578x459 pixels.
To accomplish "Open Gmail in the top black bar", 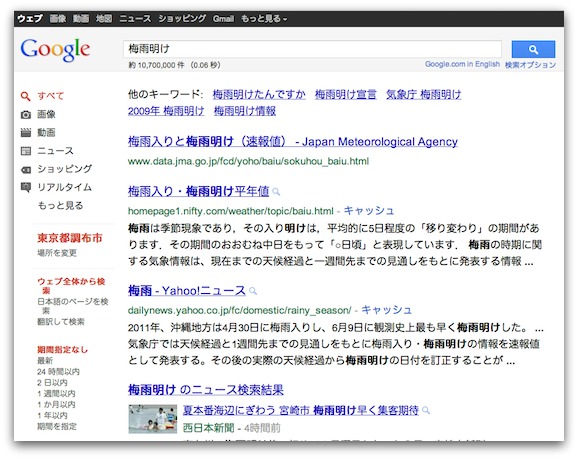I will click(x=223, y=18).
